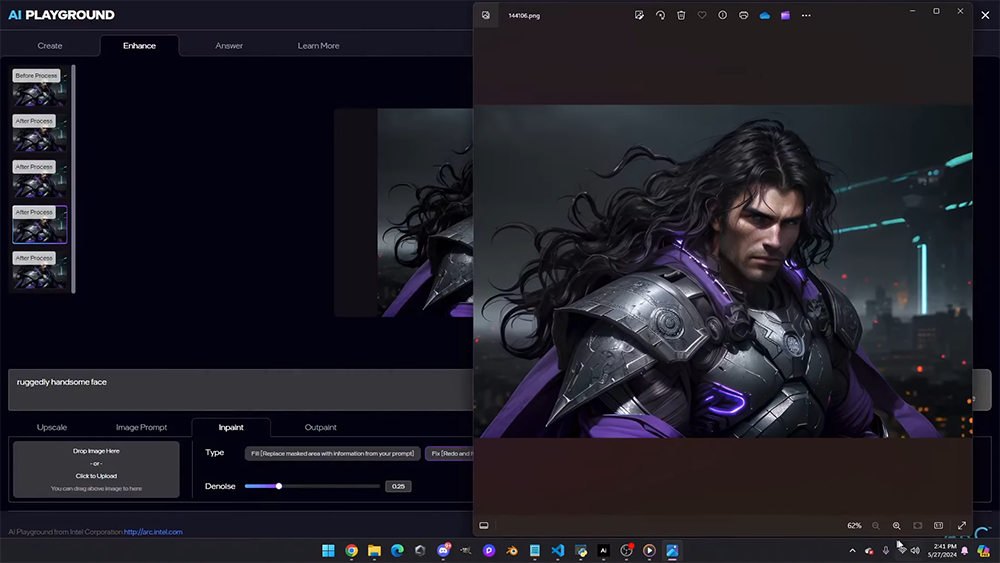Zoom out with the minus magnifier icon
The width and height of the screenshot is (1000, 563).
(876, 525)
